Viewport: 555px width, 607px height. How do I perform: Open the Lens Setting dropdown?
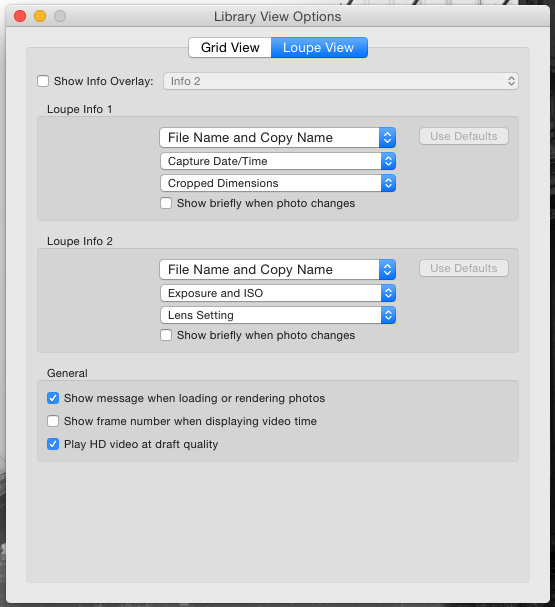pos(278,315)
